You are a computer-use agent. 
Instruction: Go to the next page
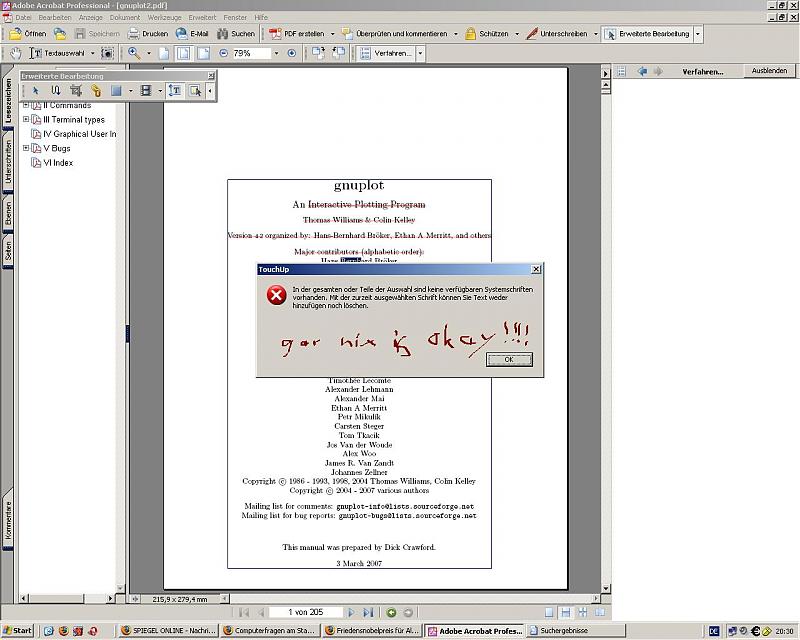pos(351,612)
